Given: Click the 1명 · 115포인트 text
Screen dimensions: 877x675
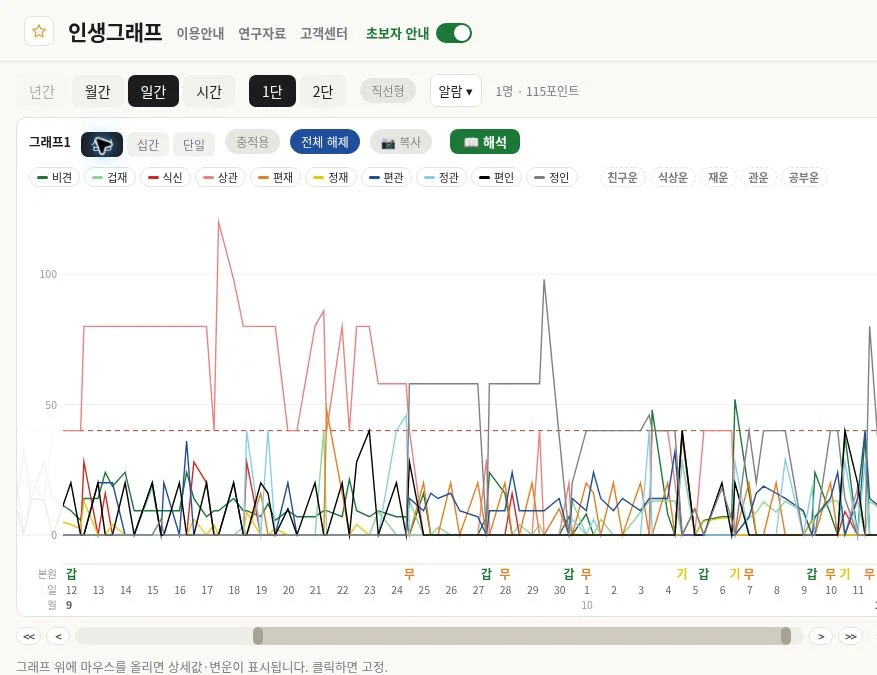Looking at the screenshot, I should [x=537, y=91].
